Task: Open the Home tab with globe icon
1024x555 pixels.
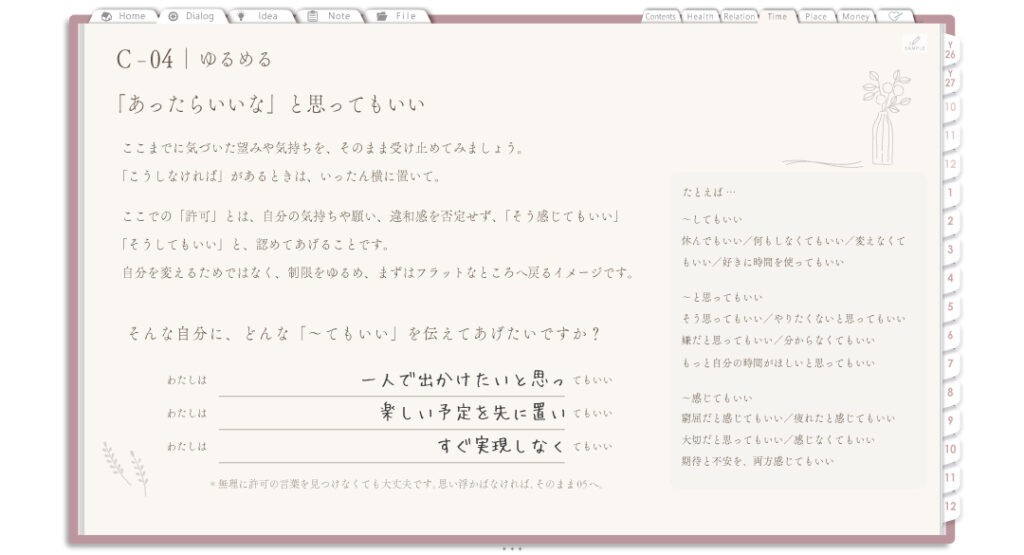Action: (124, 16)
